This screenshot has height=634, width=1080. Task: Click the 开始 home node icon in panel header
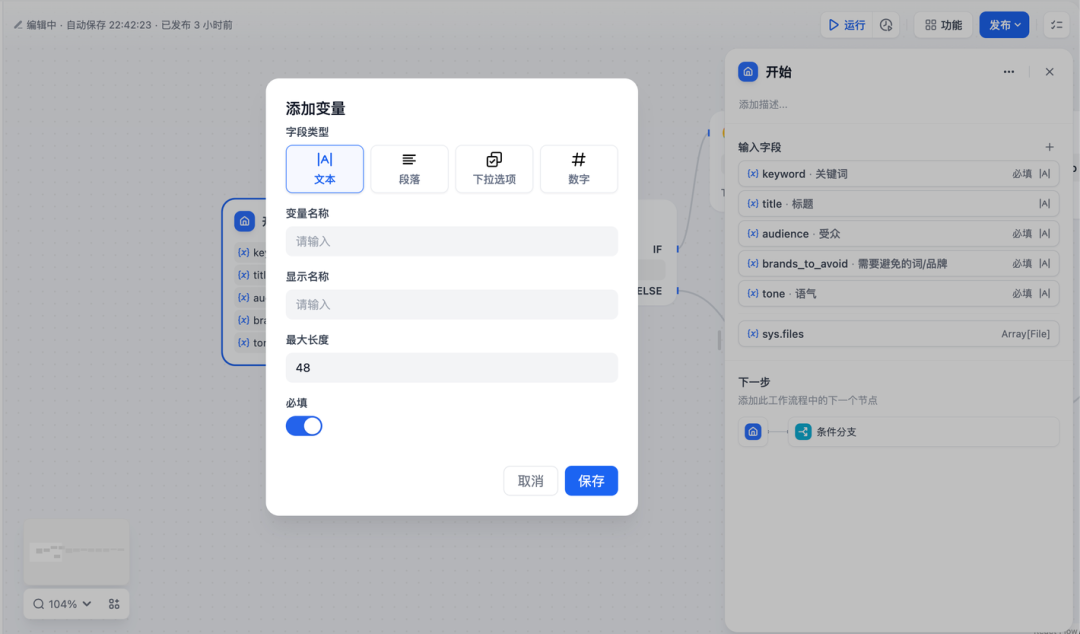tap(748, 72)
